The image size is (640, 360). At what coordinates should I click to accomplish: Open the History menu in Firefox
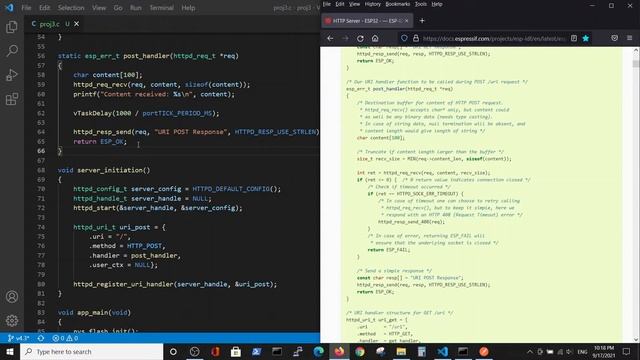(x=372, y=4)
